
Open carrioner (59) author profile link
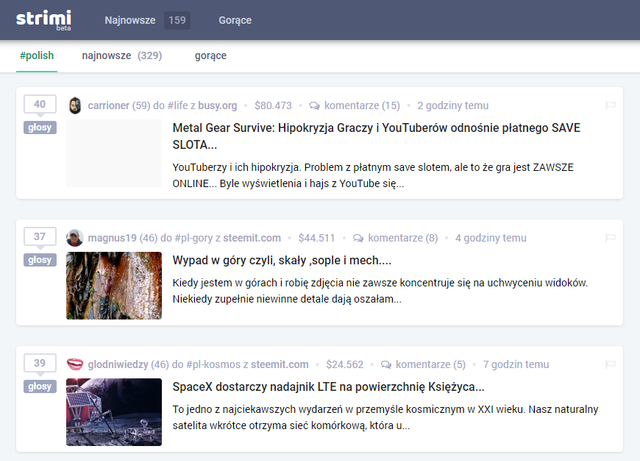tap(119, 105)
